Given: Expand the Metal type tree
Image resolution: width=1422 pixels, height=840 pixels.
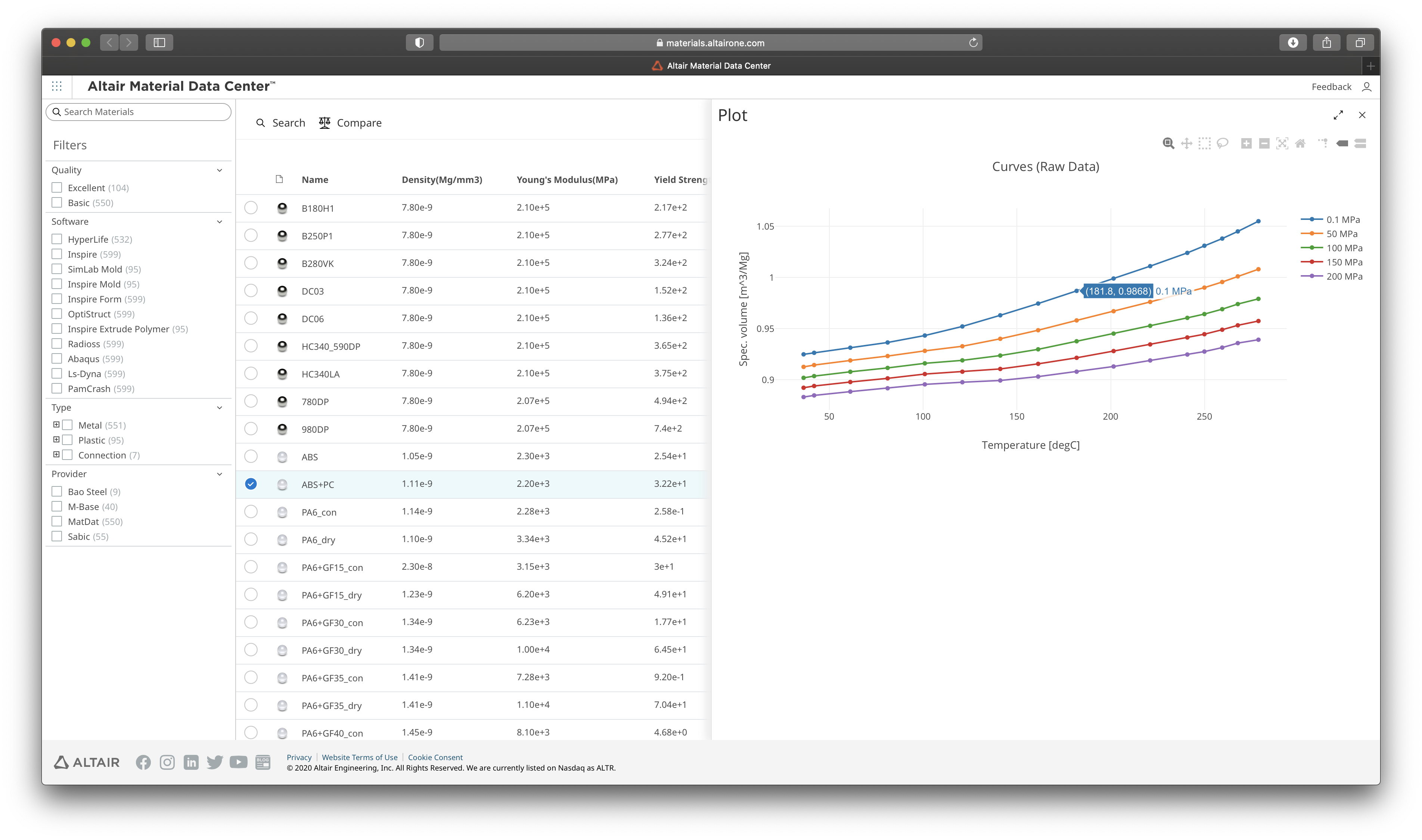Looking at the screenshot, I should pyautogui.click(x=56, y=424).
